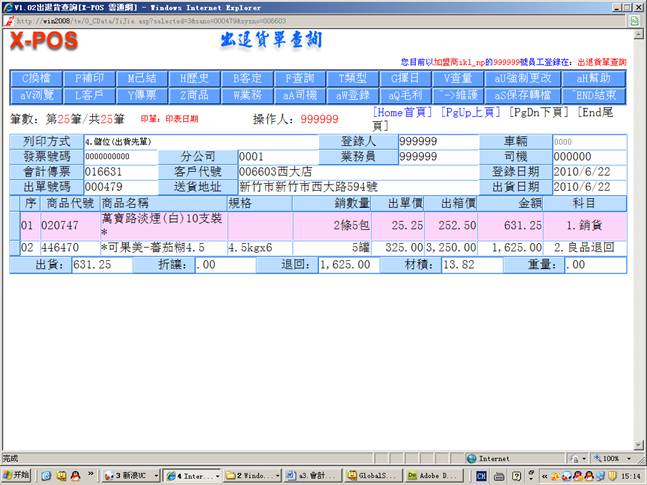Click the END結束 button

pos(600,94)
